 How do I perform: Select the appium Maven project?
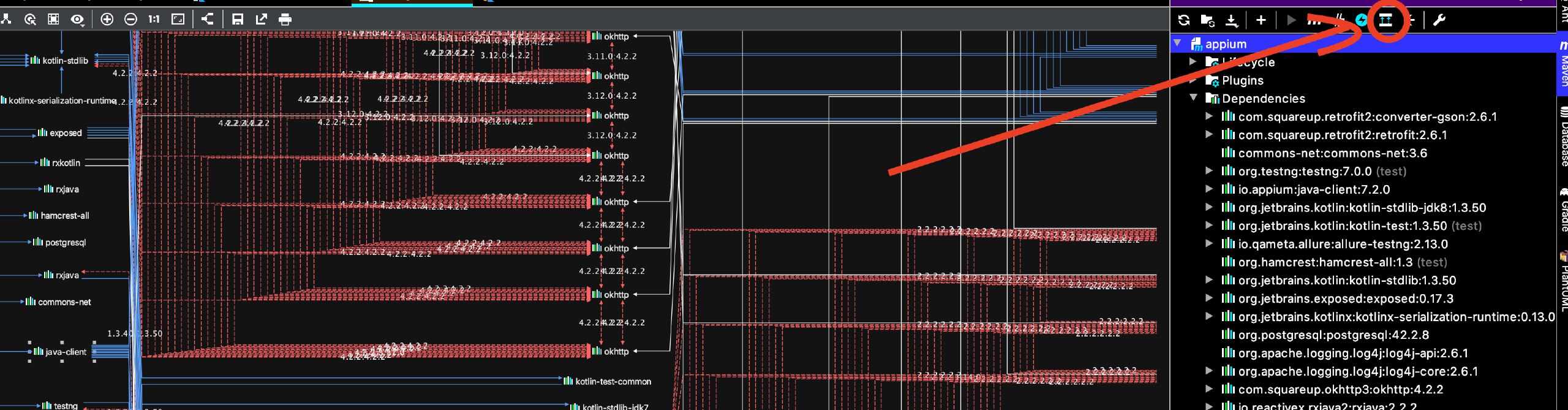click(1363, 44)
